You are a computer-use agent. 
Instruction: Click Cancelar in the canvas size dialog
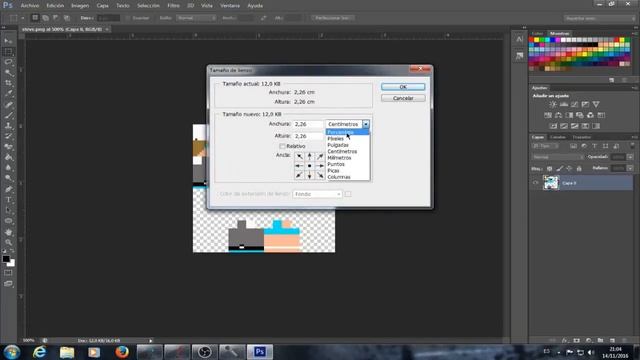click(403, 98)
